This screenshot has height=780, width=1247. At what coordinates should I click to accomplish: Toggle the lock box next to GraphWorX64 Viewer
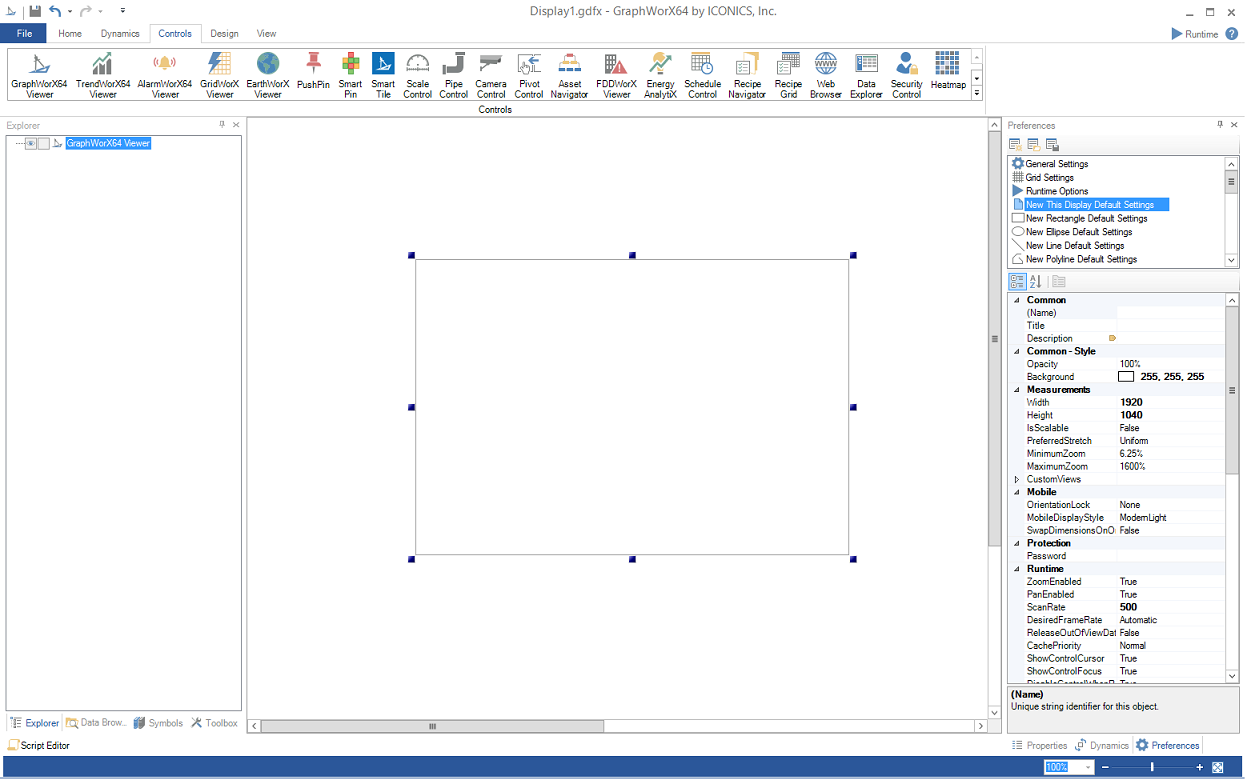click(x=44, y=144)
